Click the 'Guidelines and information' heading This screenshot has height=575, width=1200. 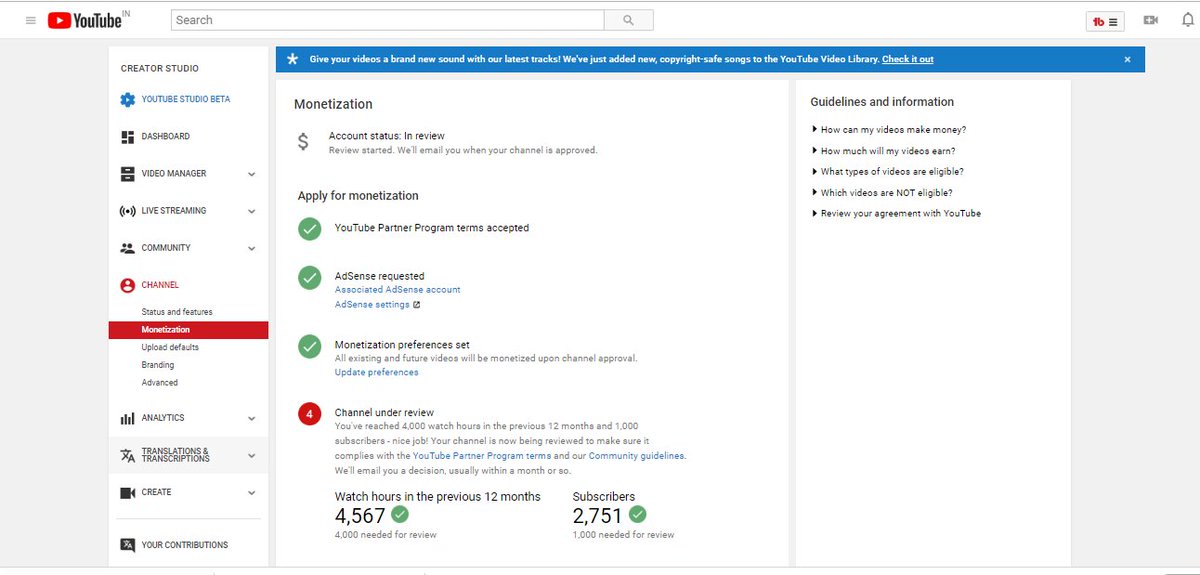point(882,102)
